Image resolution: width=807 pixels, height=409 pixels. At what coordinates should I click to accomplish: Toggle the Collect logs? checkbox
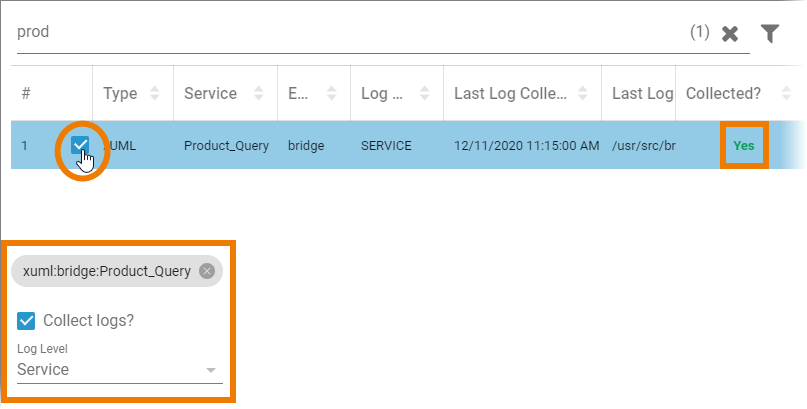(x=27, y=321)
